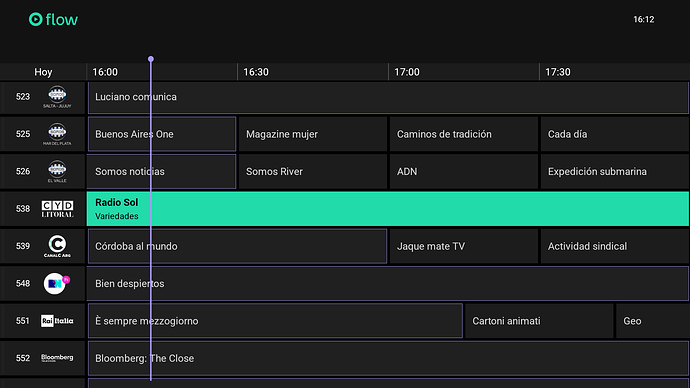Image resolution: width=690 pixels, height=388 pixels.
Task: Click the 16:12 clock display
Action: (644, 19)
